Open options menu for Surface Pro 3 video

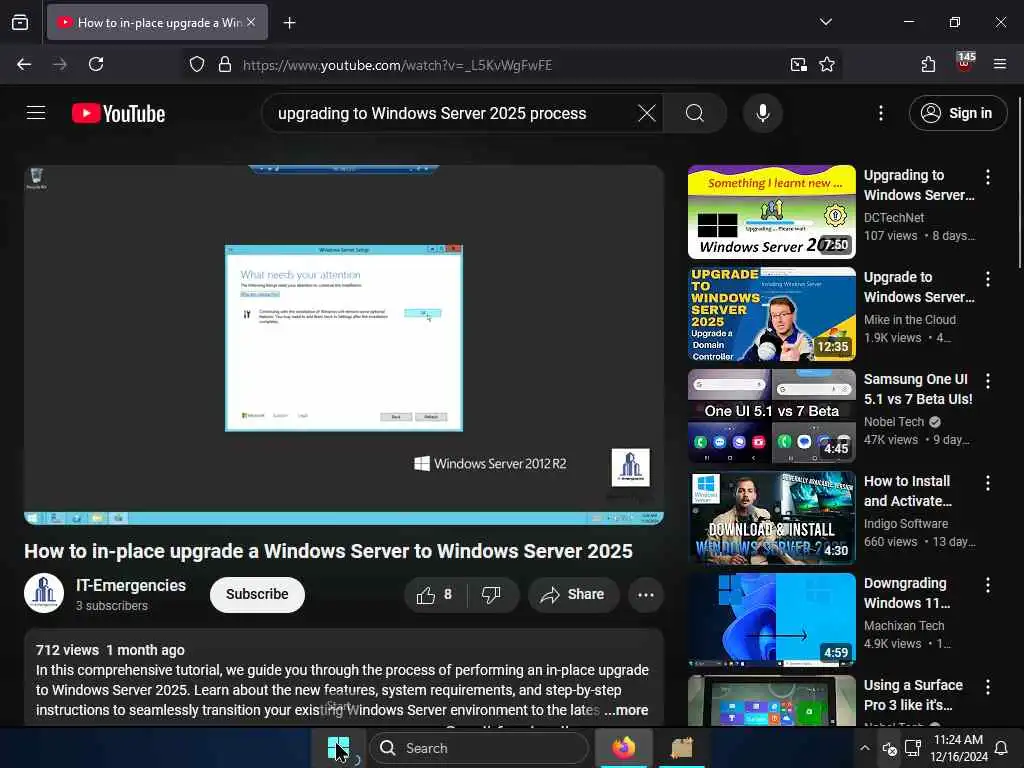tap(987, 687)
